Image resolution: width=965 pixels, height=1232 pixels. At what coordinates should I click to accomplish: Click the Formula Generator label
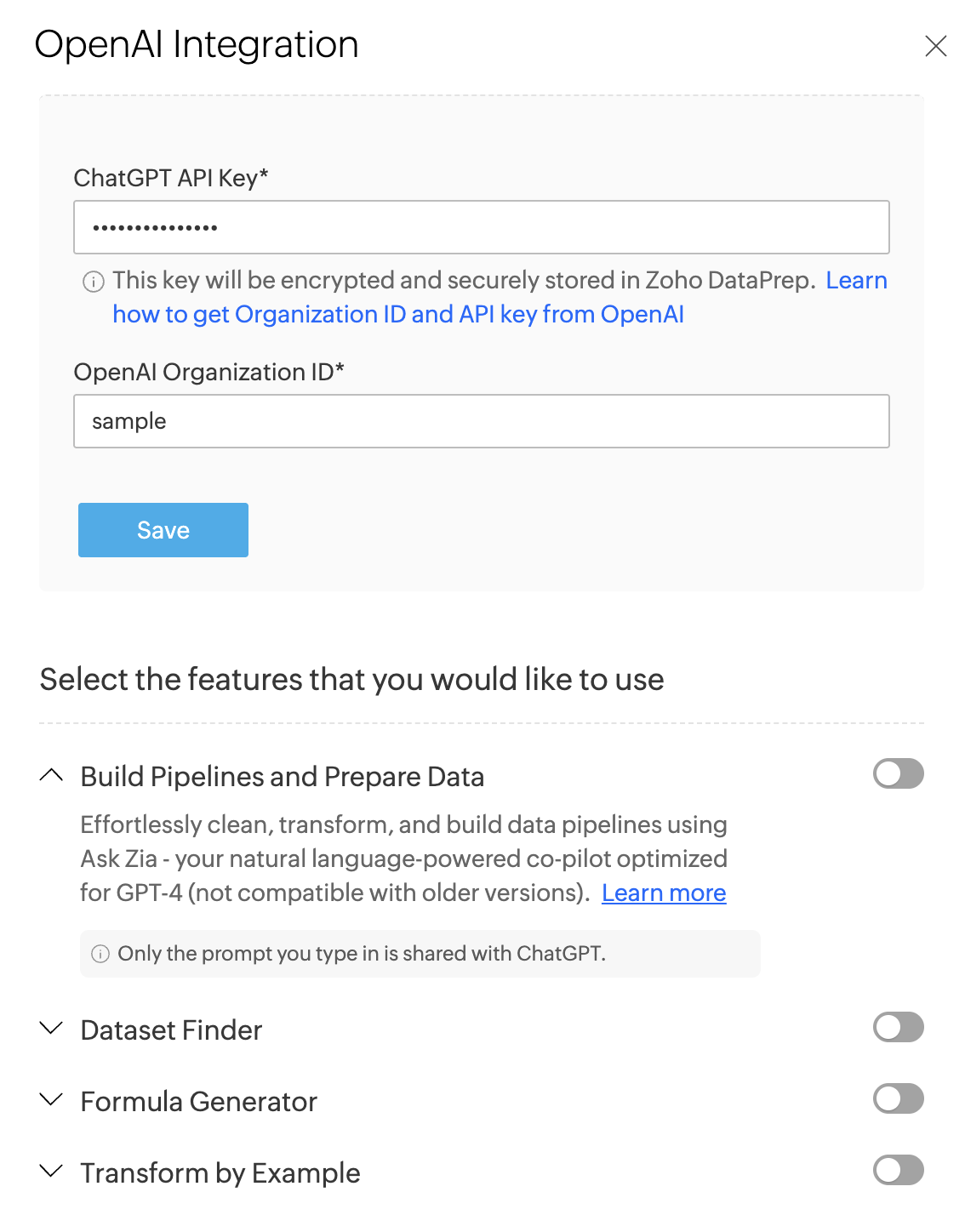coord(198,1102)
